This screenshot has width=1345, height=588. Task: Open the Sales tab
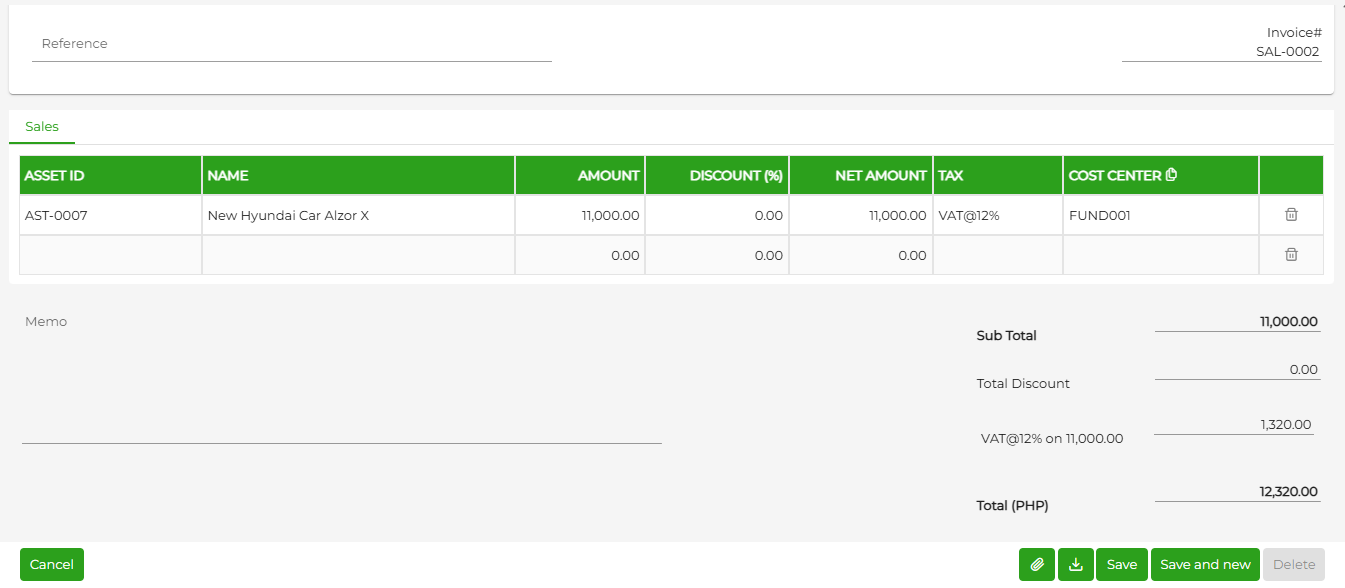[42, 127]
